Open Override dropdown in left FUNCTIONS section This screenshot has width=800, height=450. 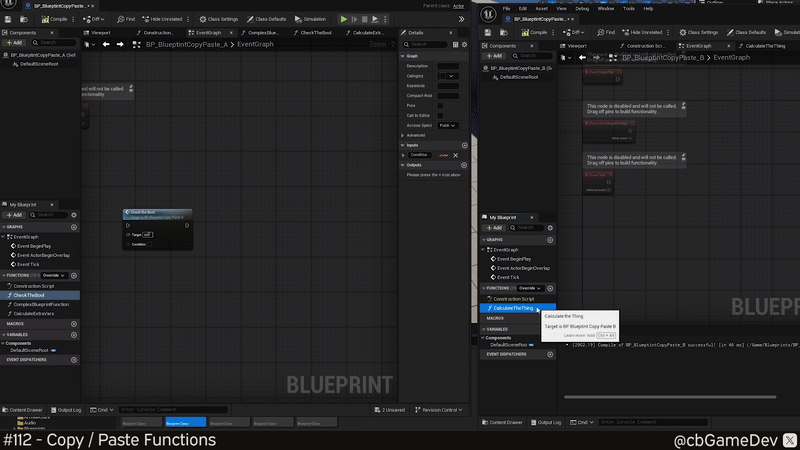pyautogui.click(x=54, y=276)
